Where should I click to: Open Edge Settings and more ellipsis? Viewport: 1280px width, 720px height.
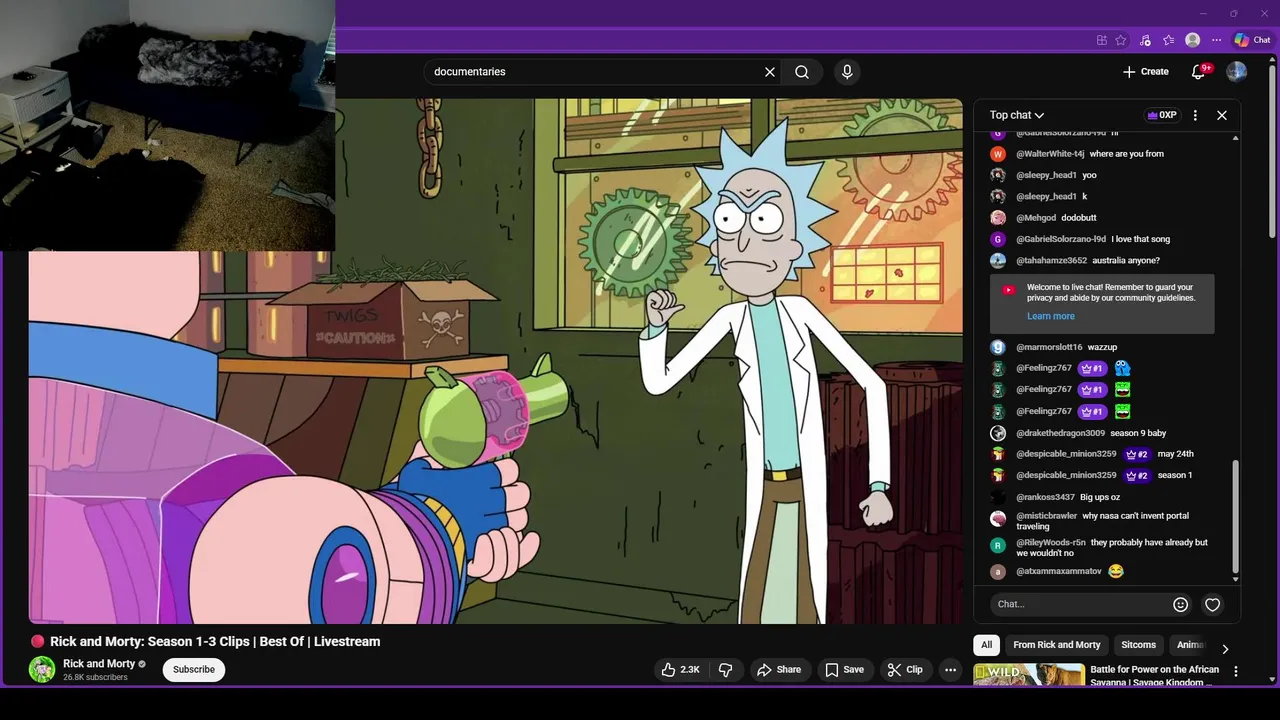pyautogui.click(x=1216, y=40)
